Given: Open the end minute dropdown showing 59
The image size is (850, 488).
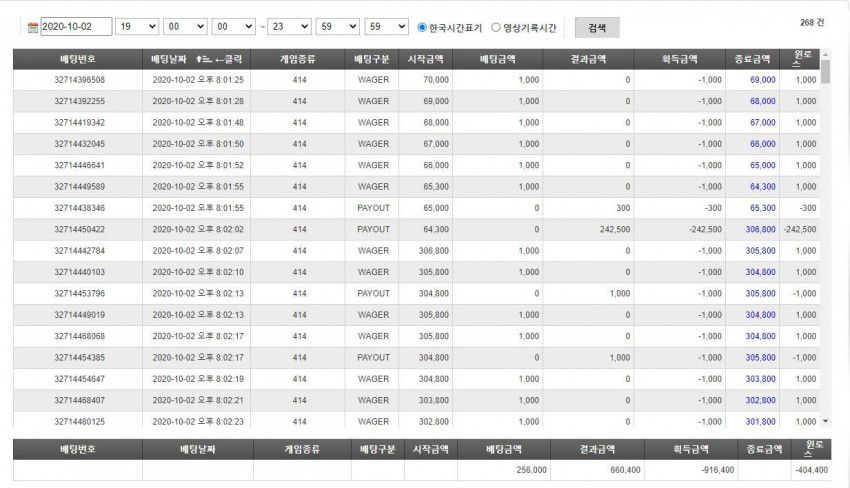Looking at the screenshot, I should pos(338,27).
